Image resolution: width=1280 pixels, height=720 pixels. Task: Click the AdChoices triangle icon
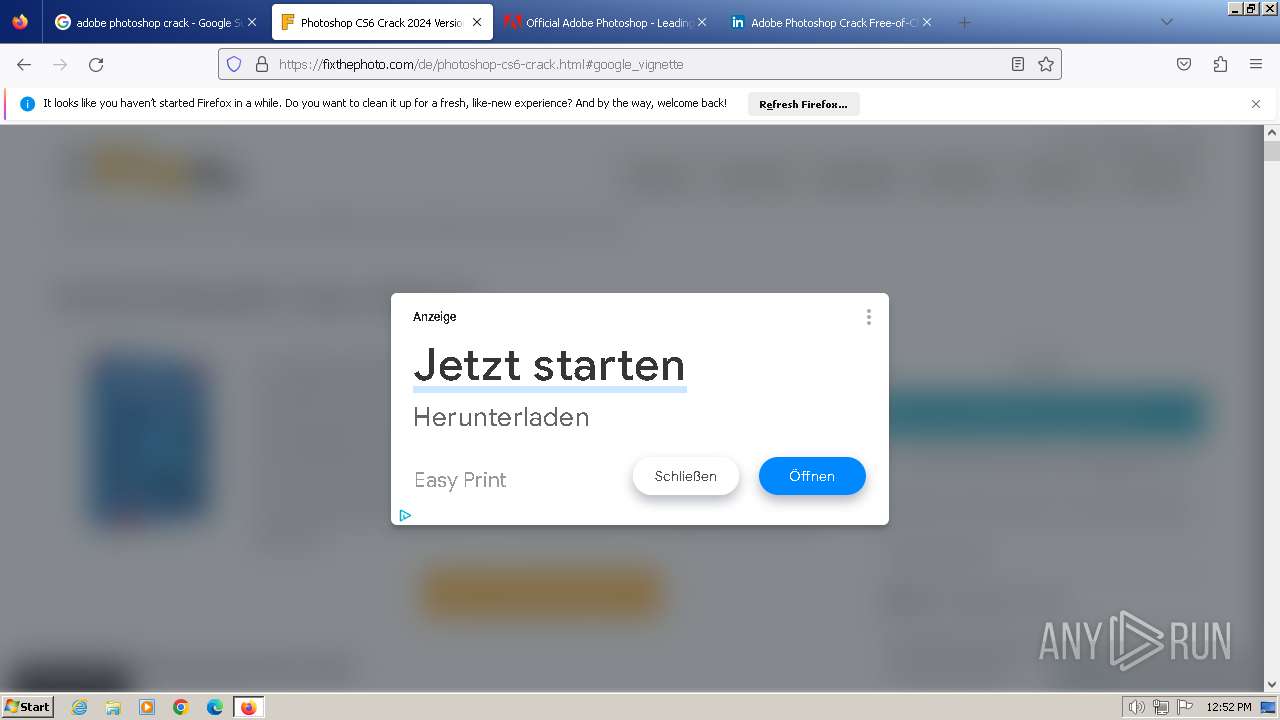(x=405, y=516)
